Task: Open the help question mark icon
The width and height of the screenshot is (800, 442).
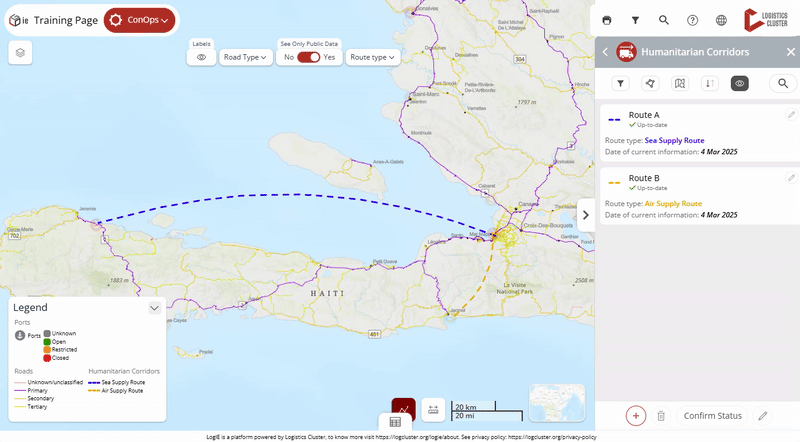Action: pos(692,20)
